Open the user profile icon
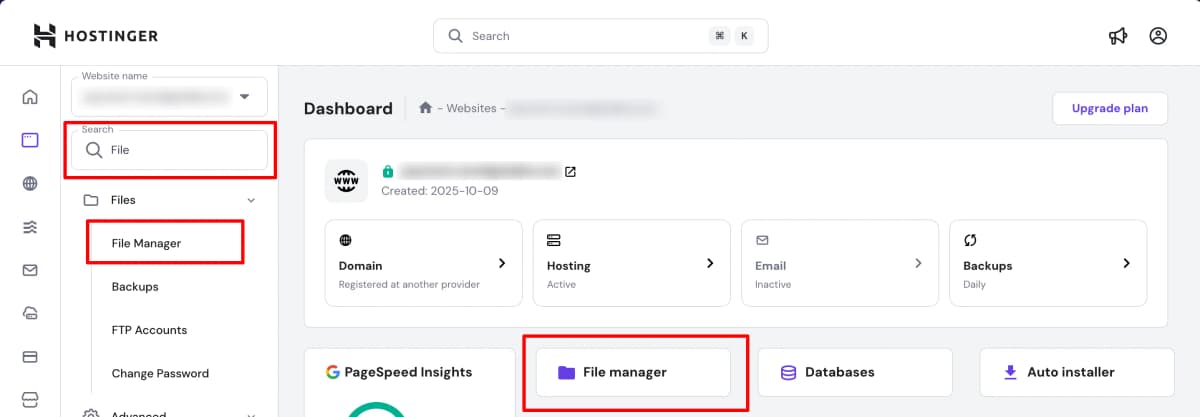Screen dimensions: 1200x417 [1158, 36]
